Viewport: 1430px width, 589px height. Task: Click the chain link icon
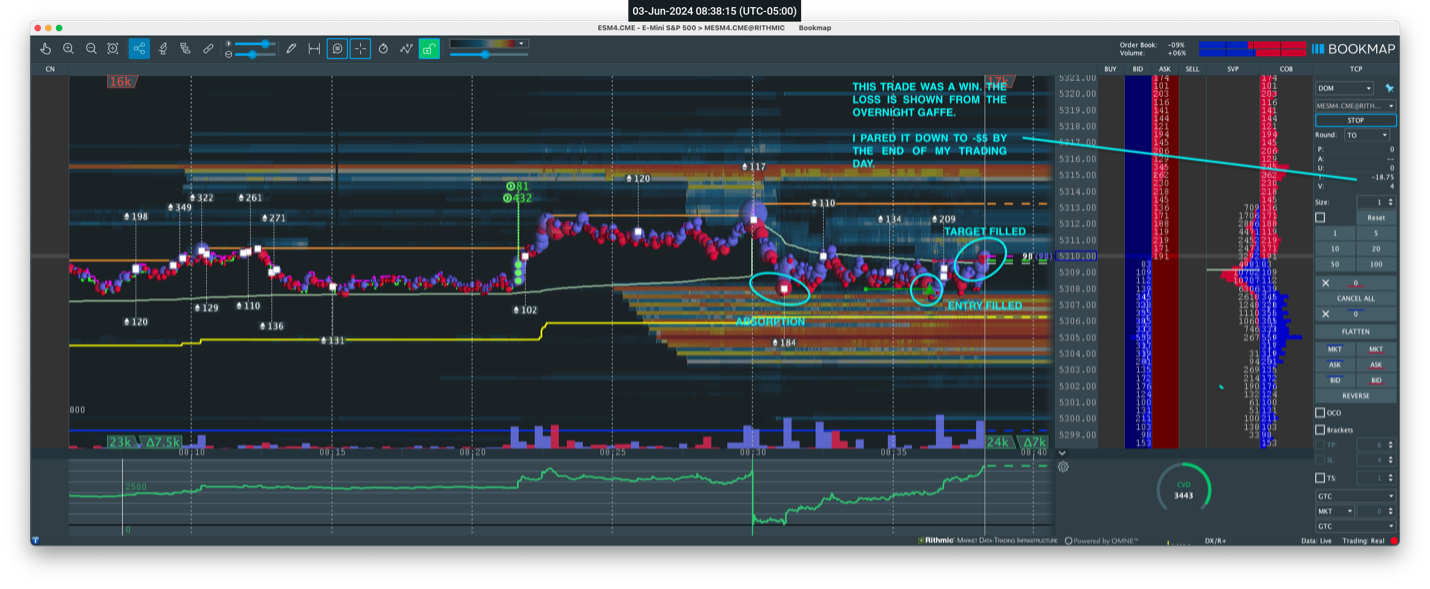[x=208, y=48]
